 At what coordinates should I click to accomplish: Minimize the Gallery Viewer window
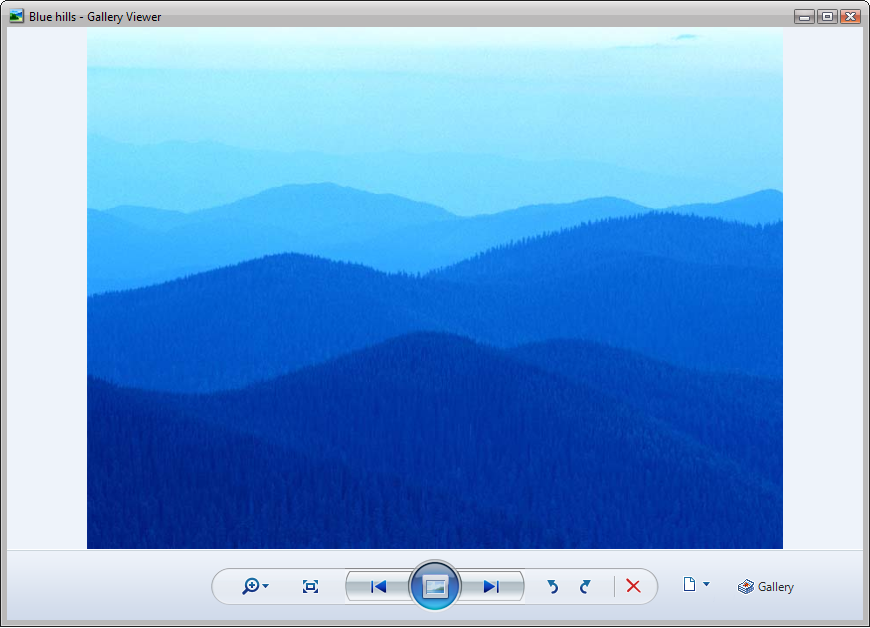click(x=804, y=17)
